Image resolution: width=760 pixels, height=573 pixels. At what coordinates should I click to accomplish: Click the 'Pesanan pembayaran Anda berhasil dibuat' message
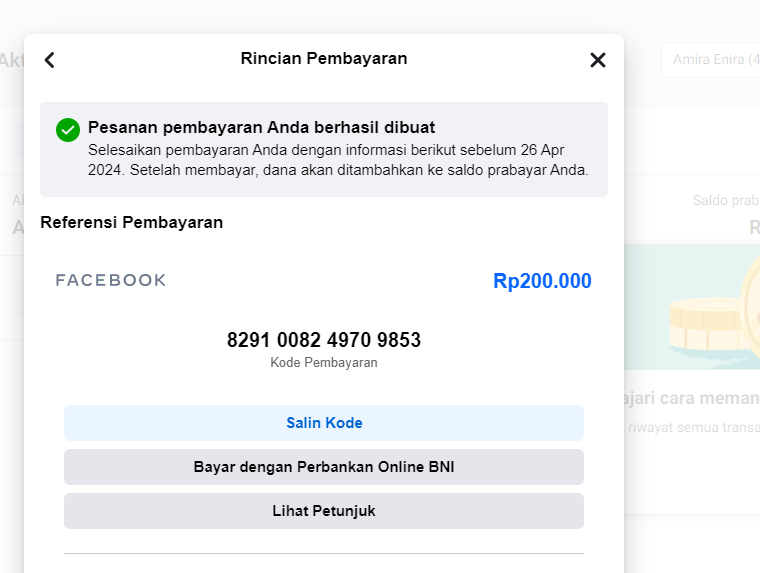point(261,127)
